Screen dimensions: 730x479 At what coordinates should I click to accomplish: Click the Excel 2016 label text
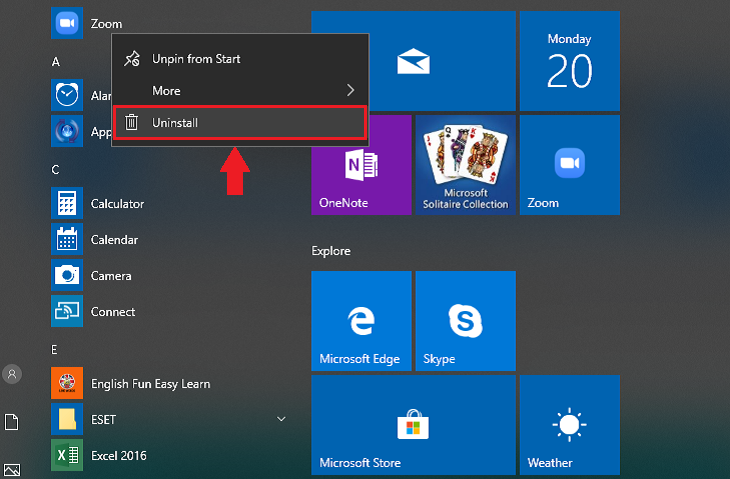point(119,455)
